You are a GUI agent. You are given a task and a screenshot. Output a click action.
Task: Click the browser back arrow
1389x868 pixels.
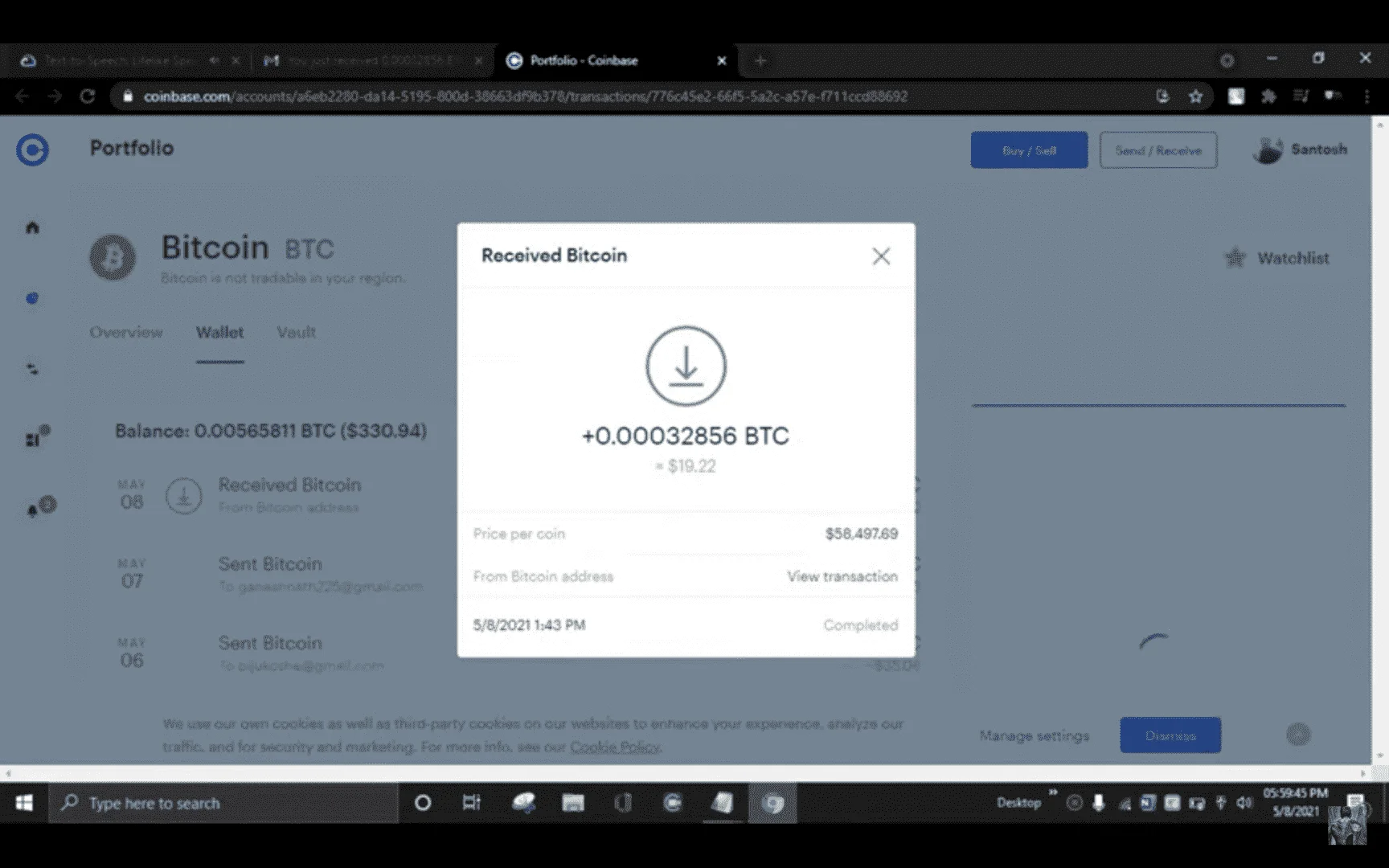[x=22, y=96]
